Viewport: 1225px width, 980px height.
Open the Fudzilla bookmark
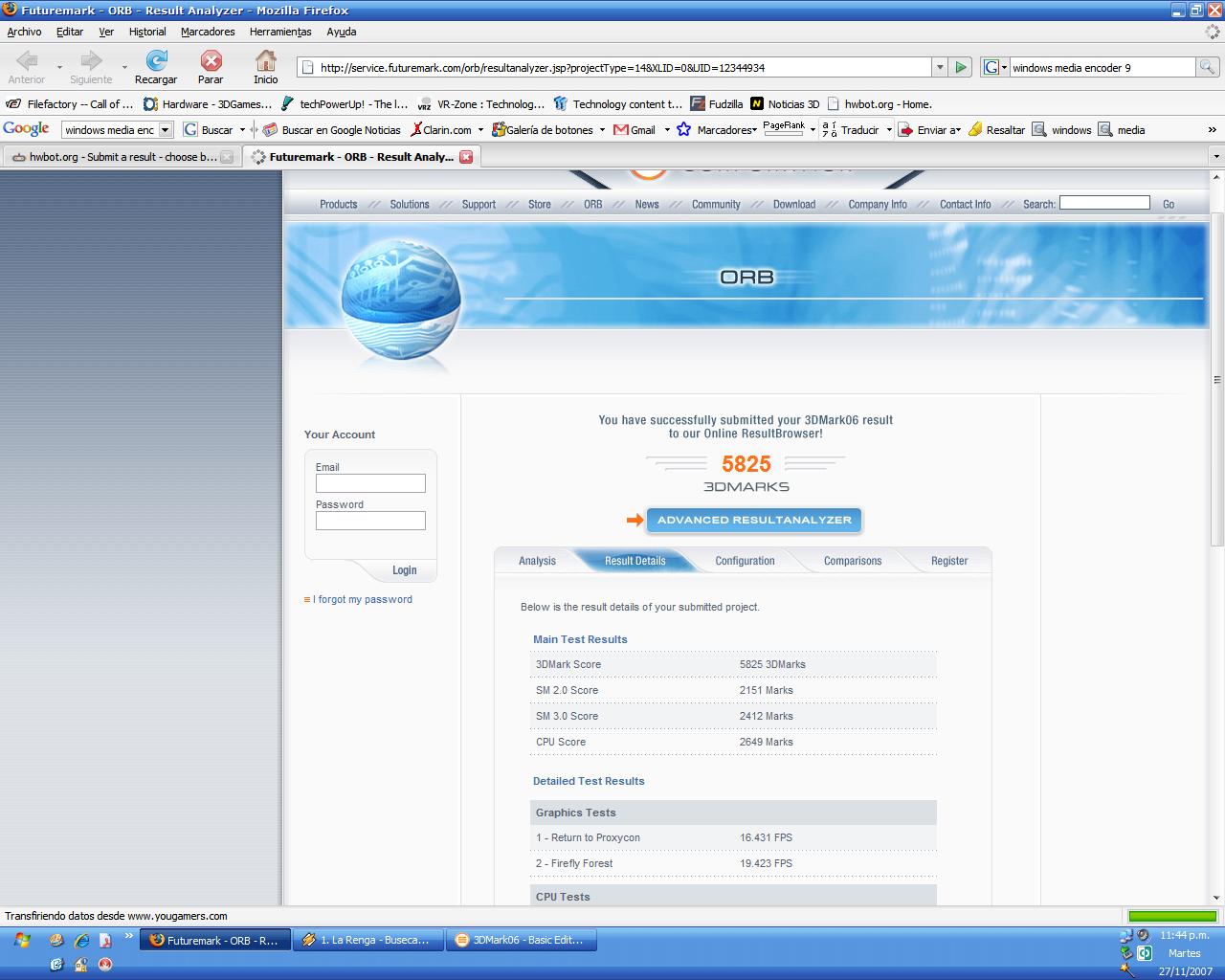click(x=717, y=104)
